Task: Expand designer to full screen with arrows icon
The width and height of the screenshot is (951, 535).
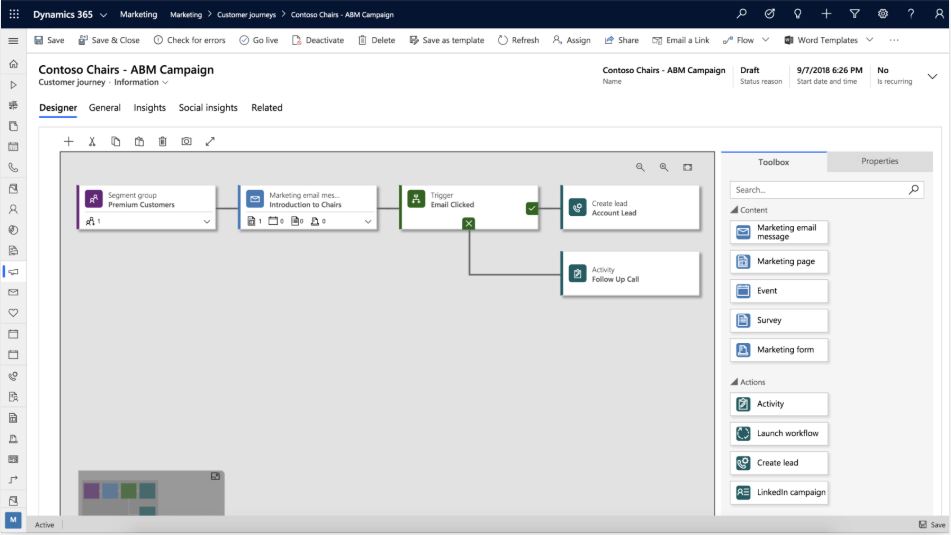Action: 210,141
